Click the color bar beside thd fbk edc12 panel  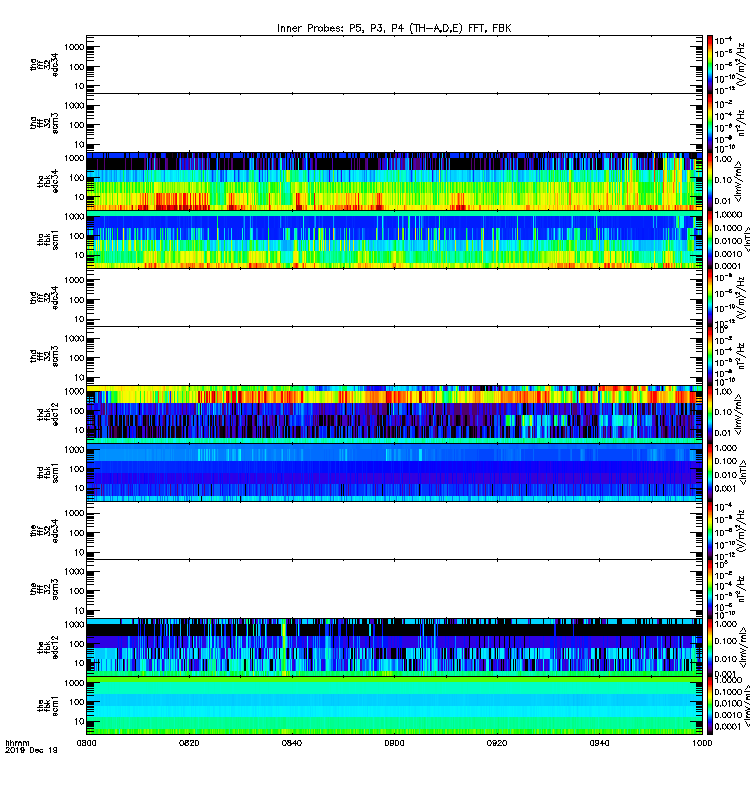pyautogui.click(x=710, y=414)
